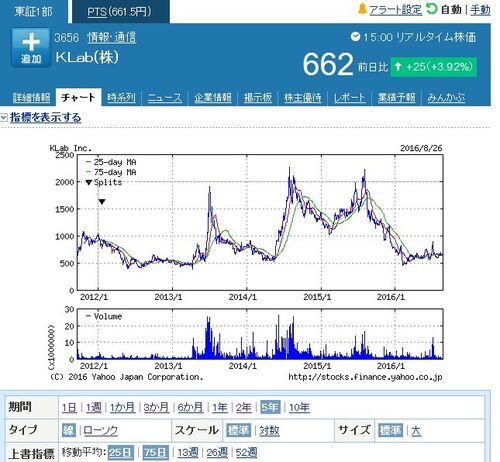Screen dimensions: 500x462
Task: Select the チャート tab
Action: tap(78, 98)
